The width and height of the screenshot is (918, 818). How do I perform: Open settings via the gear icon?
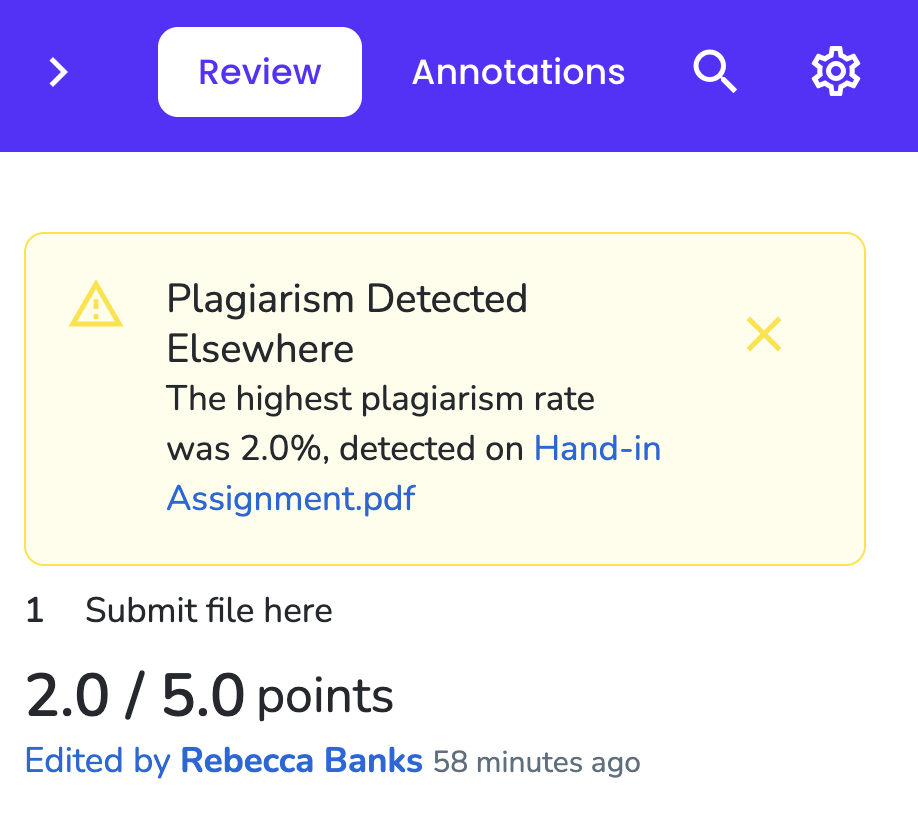pos(835,71)
